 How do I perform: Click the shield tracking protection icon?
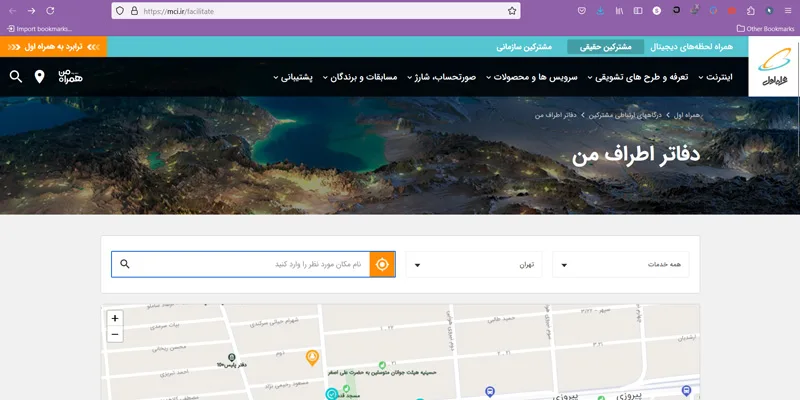tap(120, 11)
